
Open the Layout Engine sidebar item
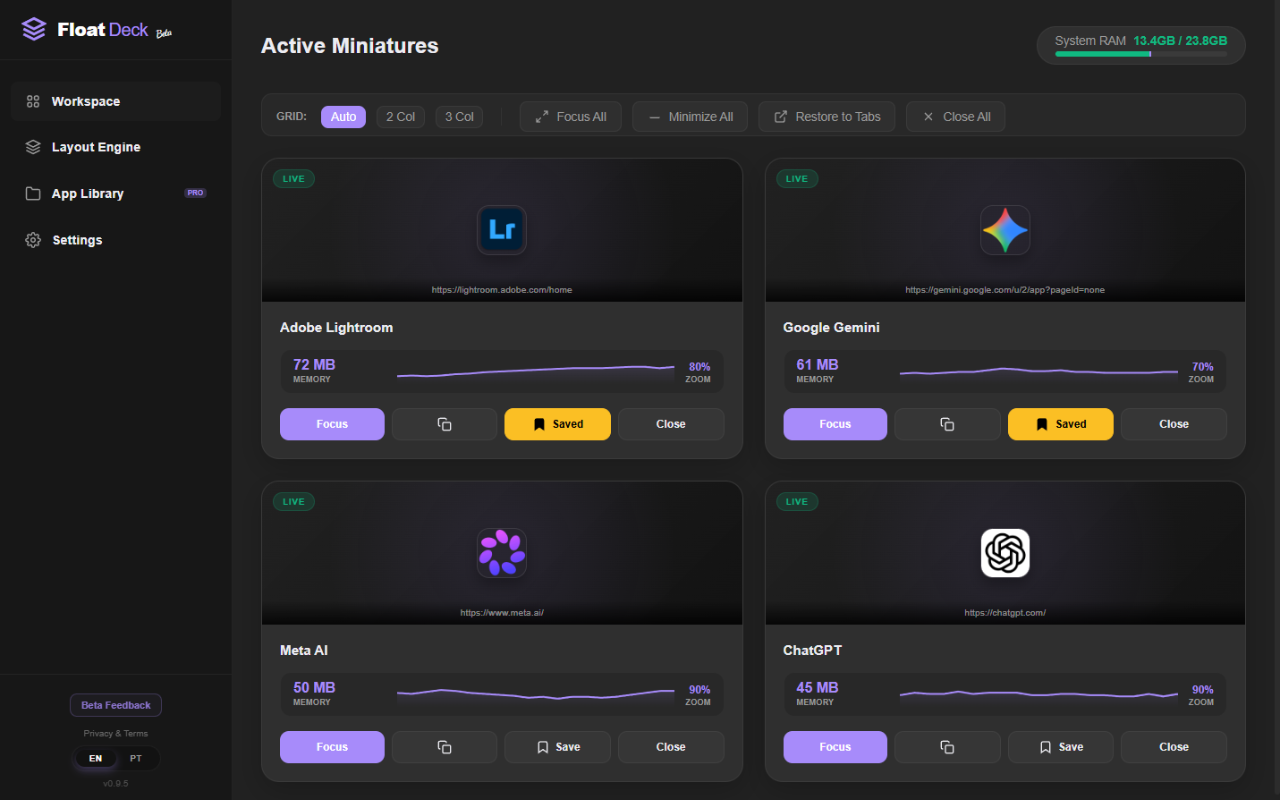coord(116,147)
